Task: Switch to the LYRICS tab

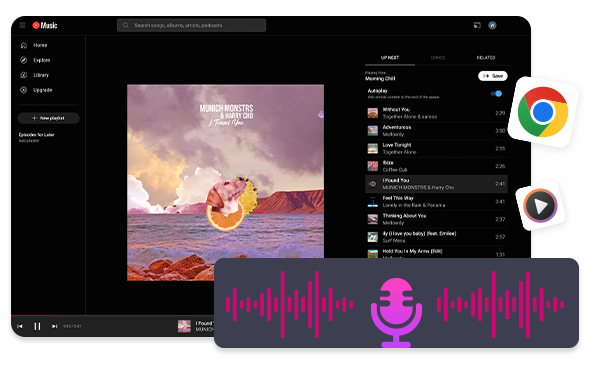Action: tap(438, 58)
